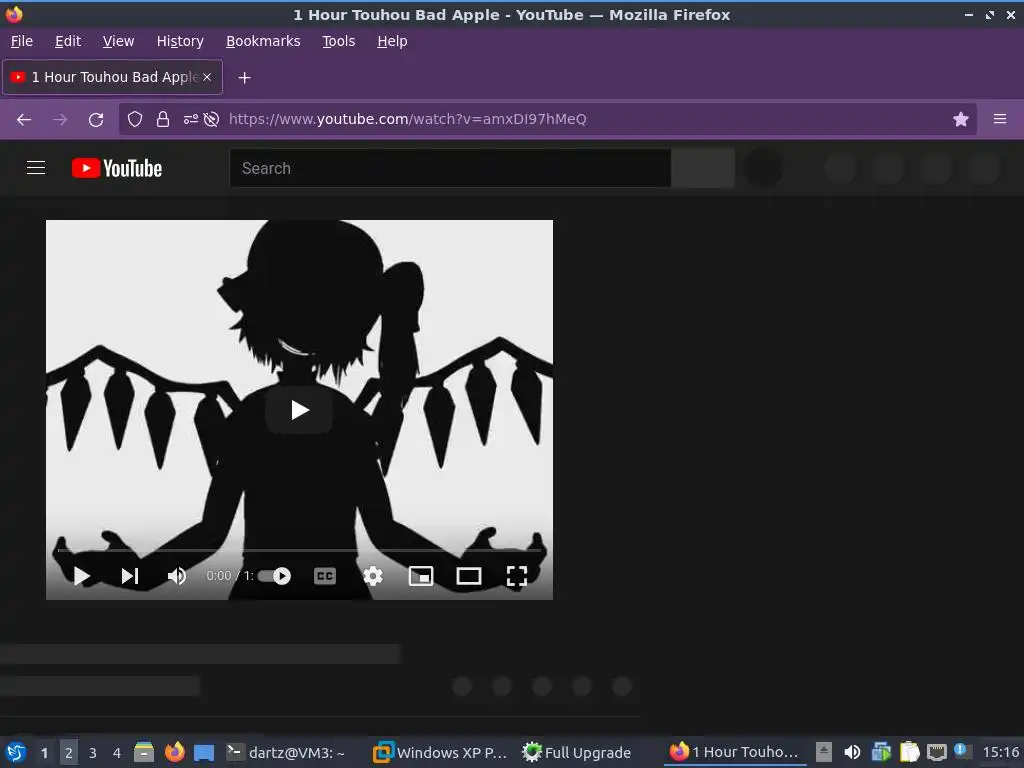Switch to workspace 1
The height and width of the screenshot is (768, 1024).
pos(44,753)
